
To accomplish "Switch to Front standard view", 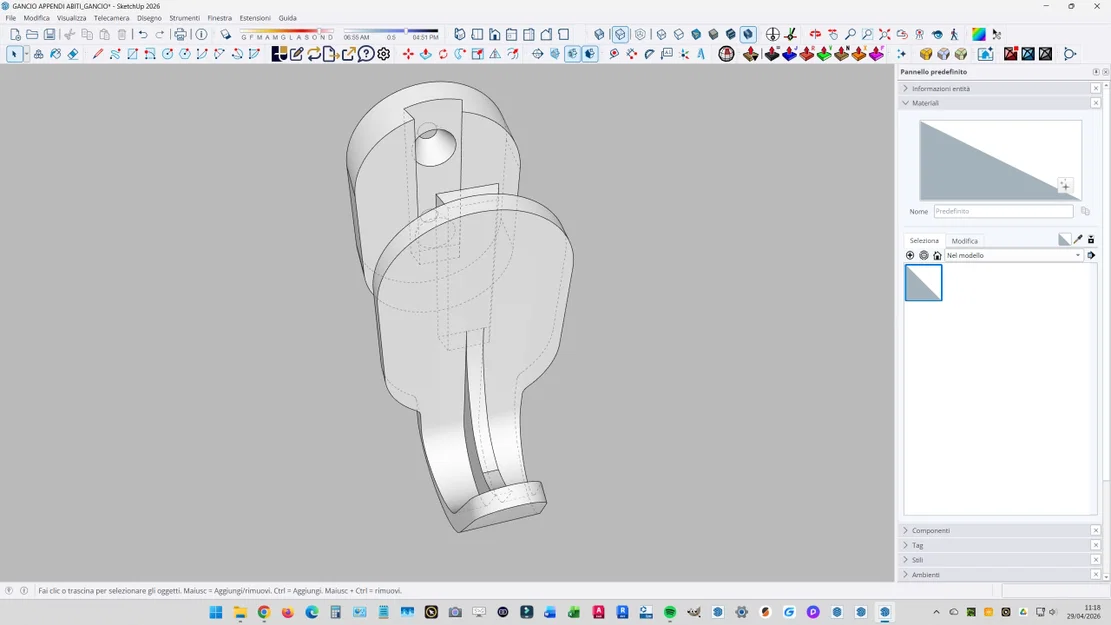I will click(x=495, y=34).
